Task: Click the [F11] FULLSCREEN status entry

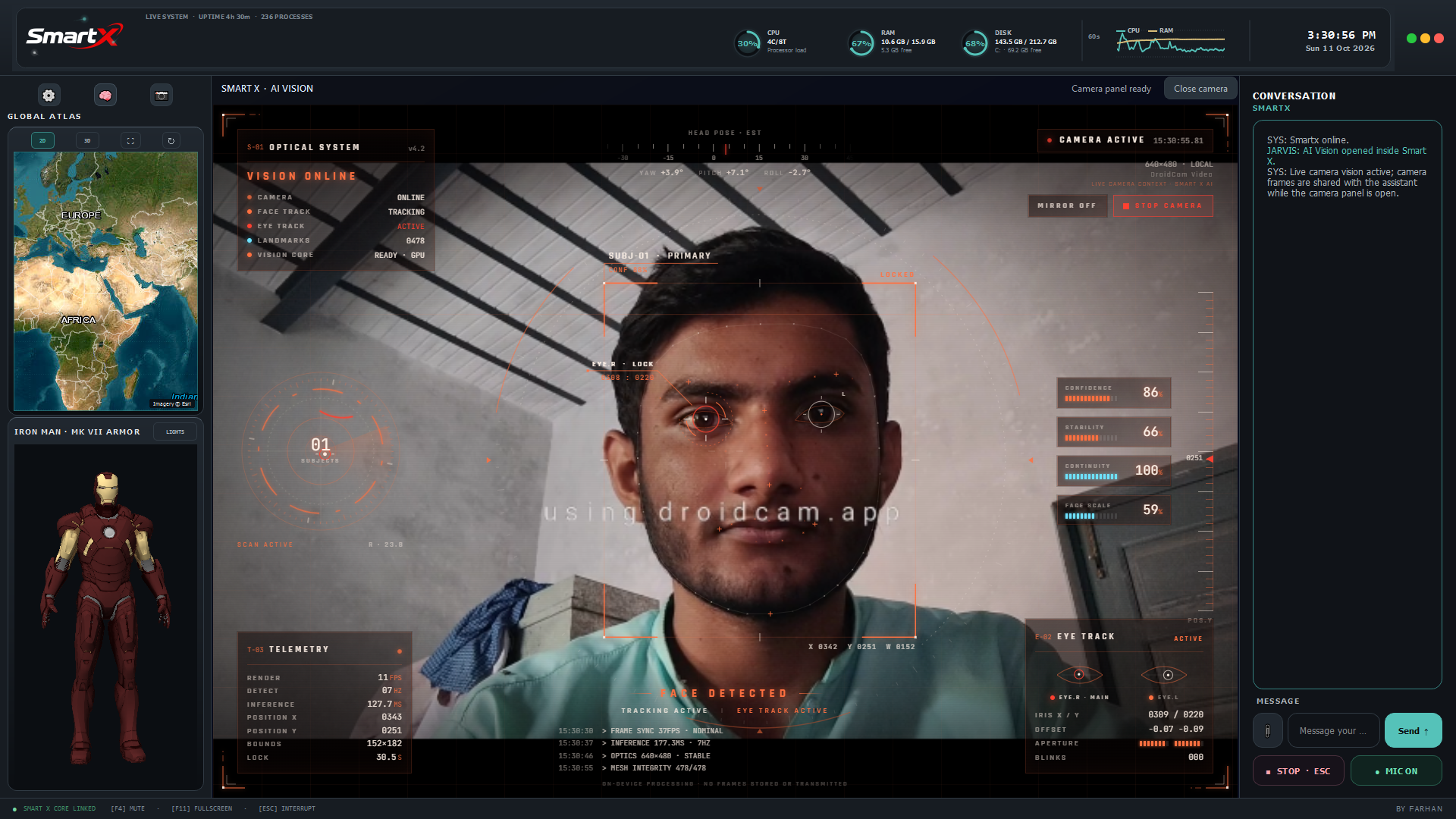Action: pos(202,808)
